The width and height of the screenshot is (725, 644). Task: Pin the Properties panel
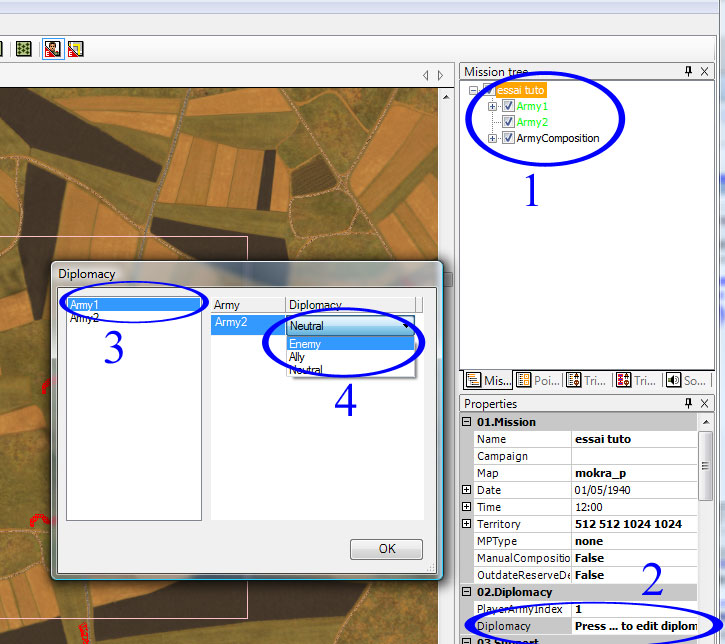pyautogui.click(x=688, y=404)
